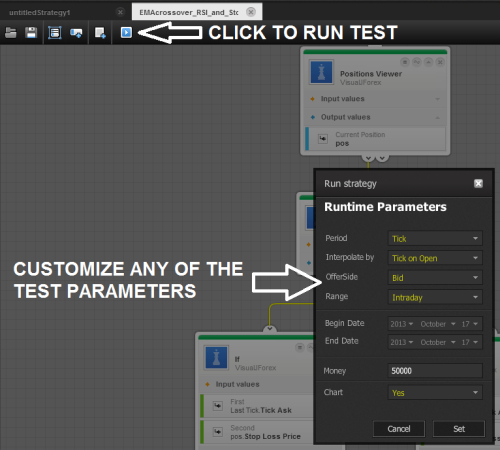Open the Begin Date day dropdown
This screenshot has width=500, height=450.
click(x=470, y=324)
